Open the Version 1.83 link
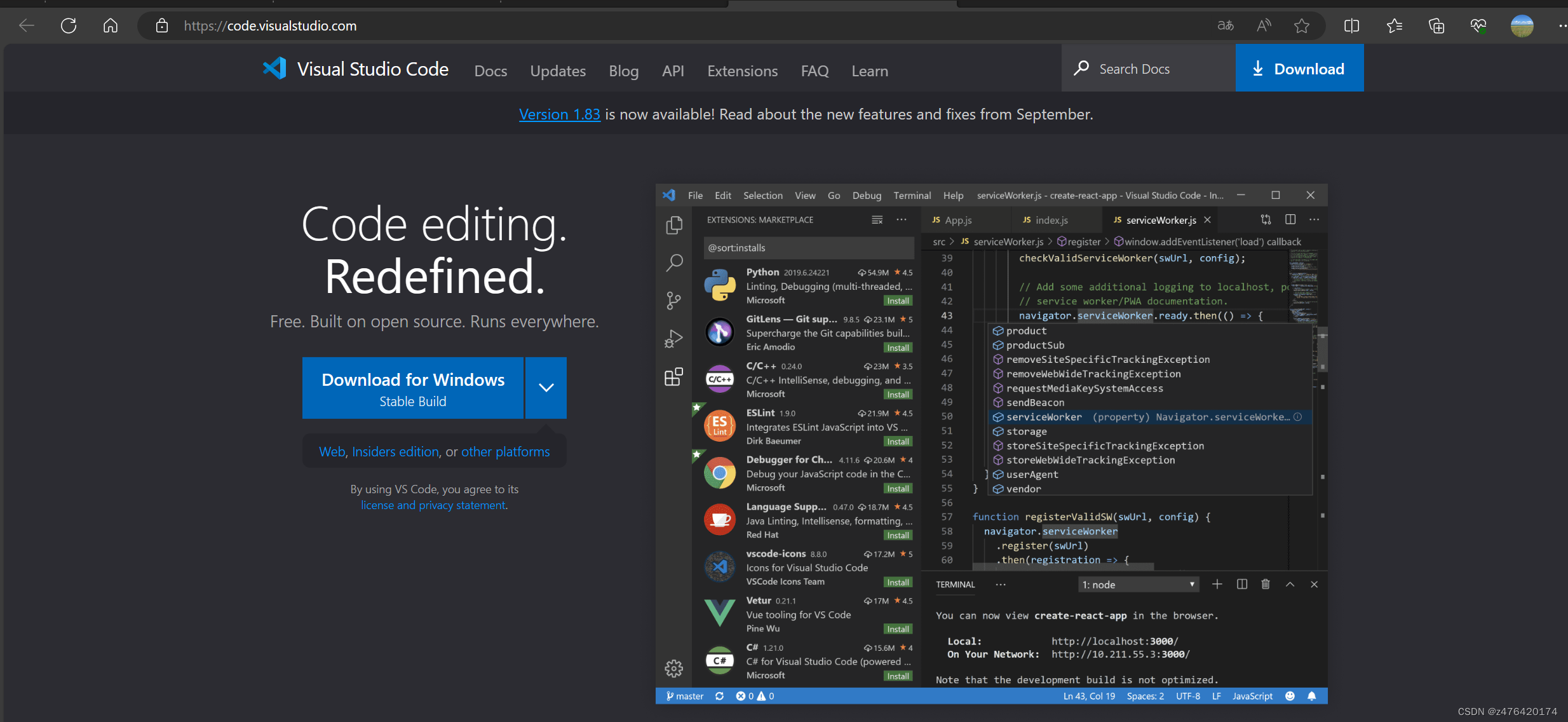The width and height of the screenshot is (1568, 722). 559,114
